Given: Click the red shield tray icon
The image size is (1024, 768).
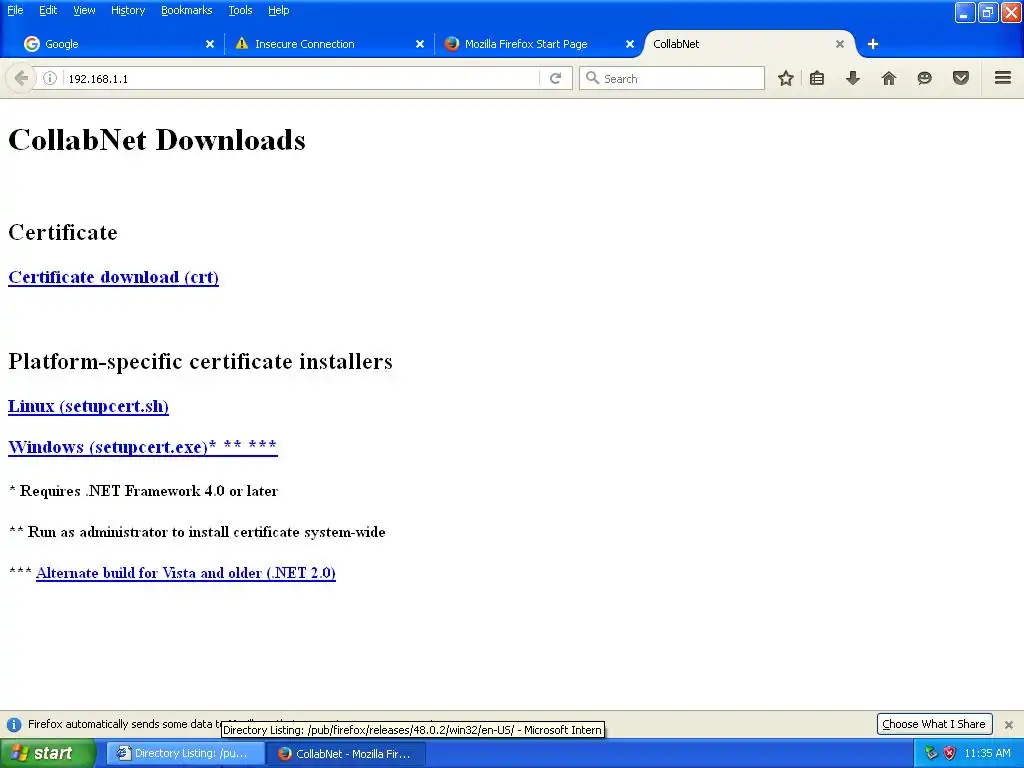Looking at the screenshot, I should pos(950,753).
